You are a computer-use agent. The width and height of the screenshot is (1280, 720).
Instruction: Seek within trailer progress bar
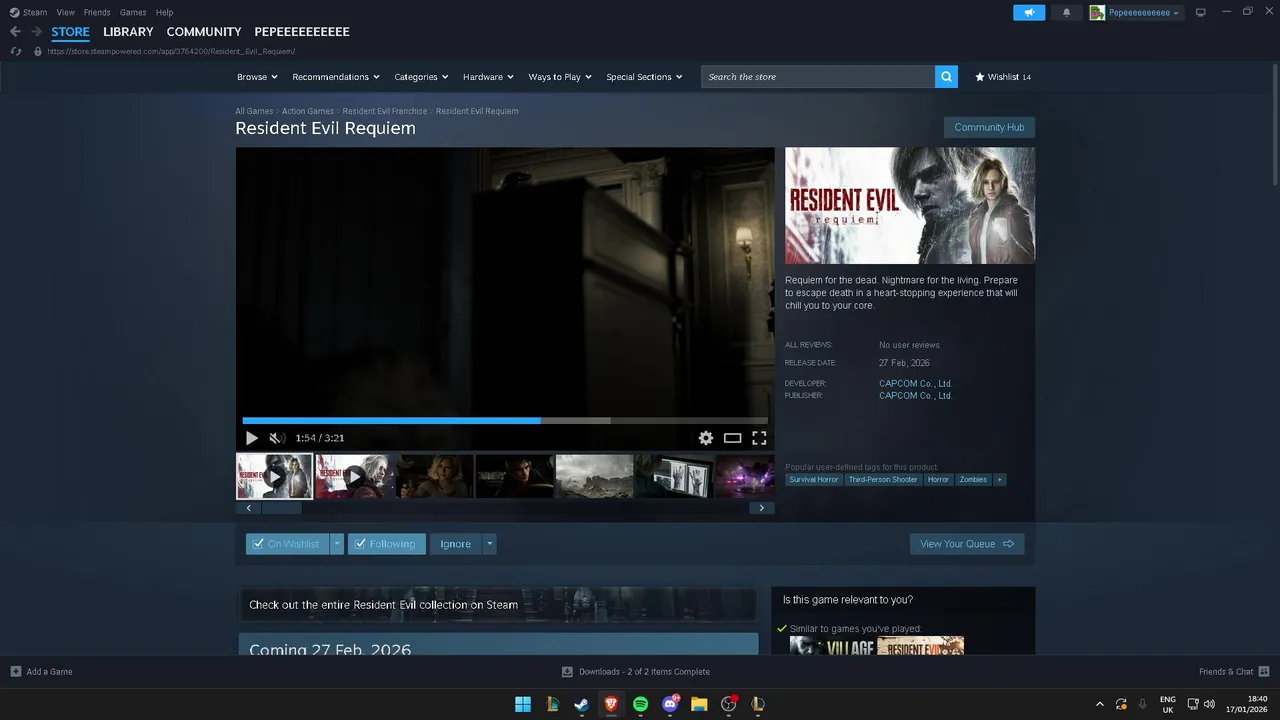click(505, 421)
